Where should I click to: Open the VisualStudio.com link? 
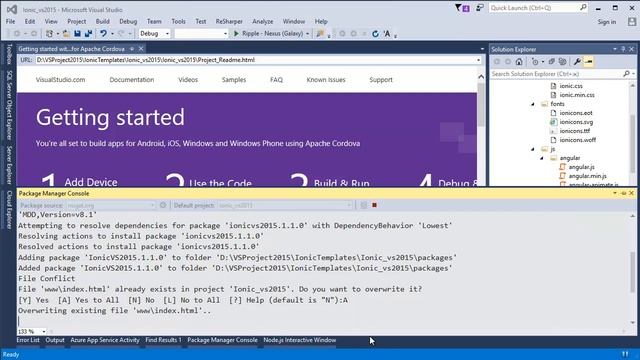coord(60,80)
